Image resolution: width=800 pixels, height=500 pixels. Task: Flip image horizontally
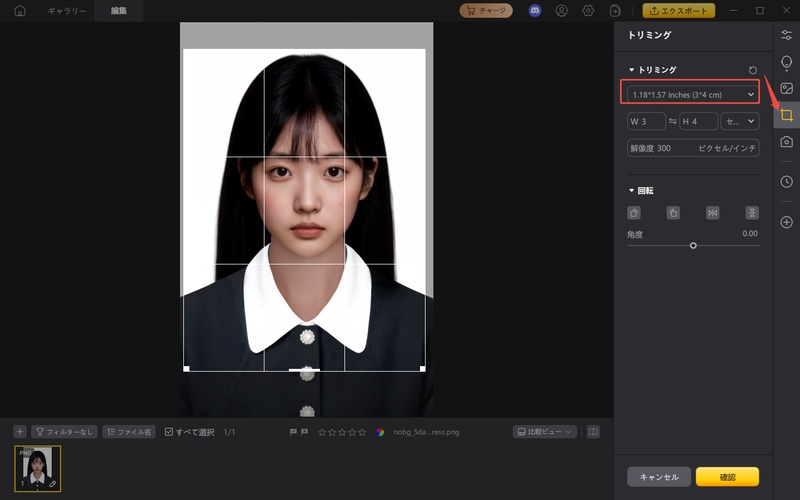[713, 213]
